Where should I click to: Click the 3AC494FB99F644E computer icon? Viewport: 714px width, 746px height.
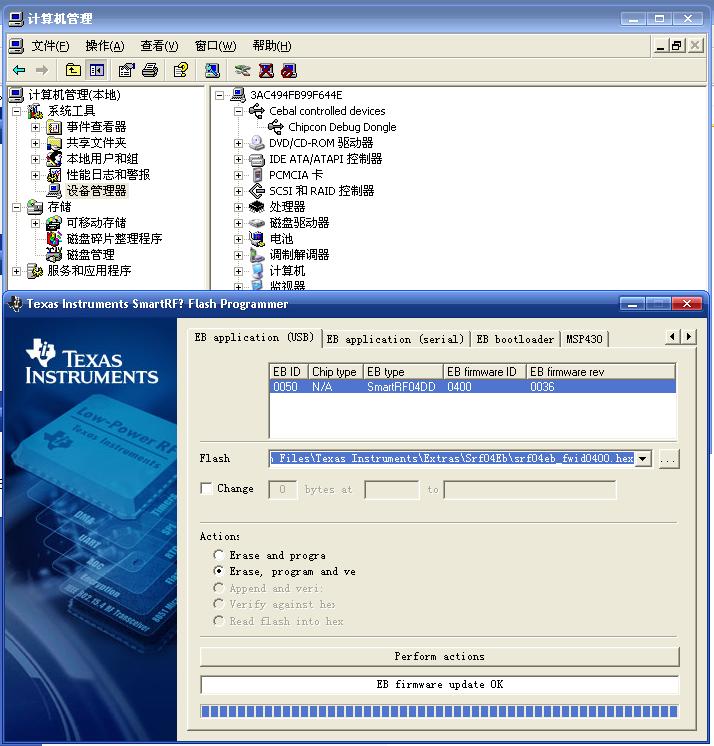(238, 95)
